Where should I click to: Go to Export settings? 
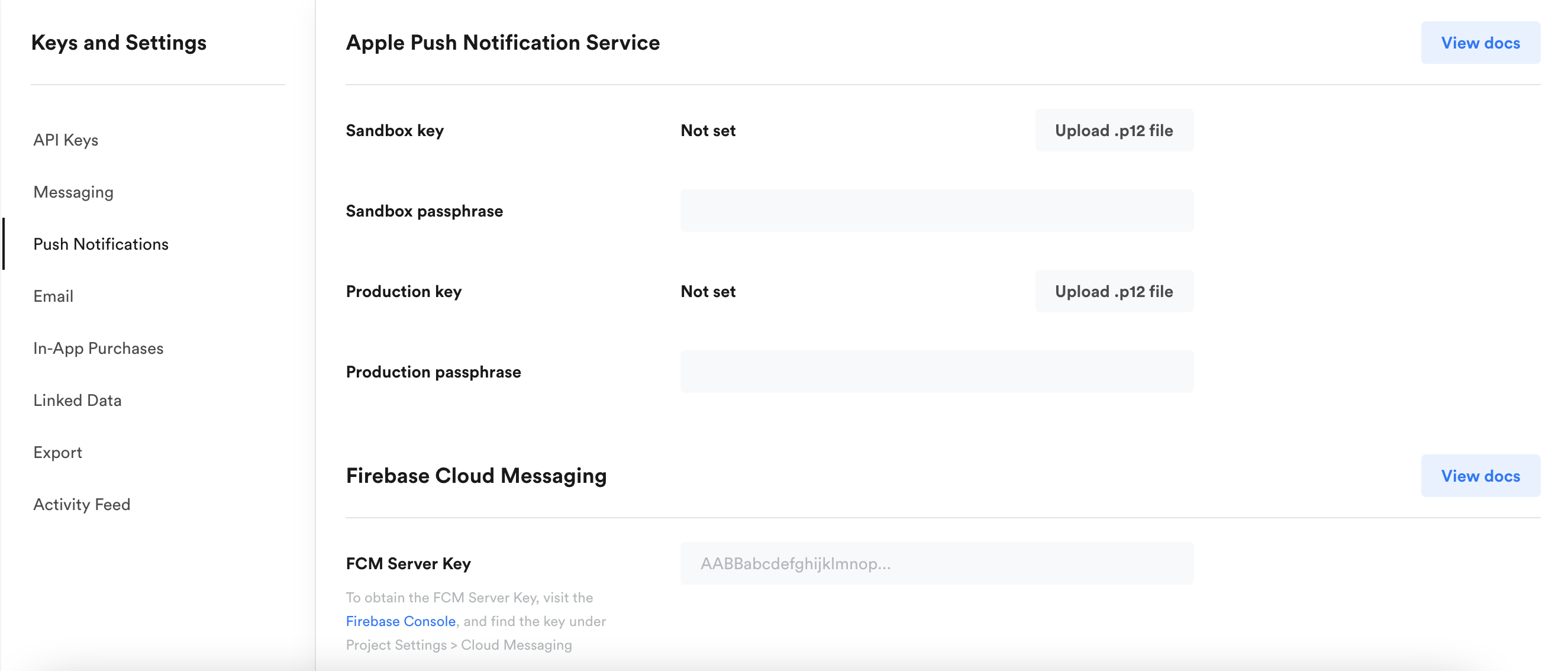point(57,453)
